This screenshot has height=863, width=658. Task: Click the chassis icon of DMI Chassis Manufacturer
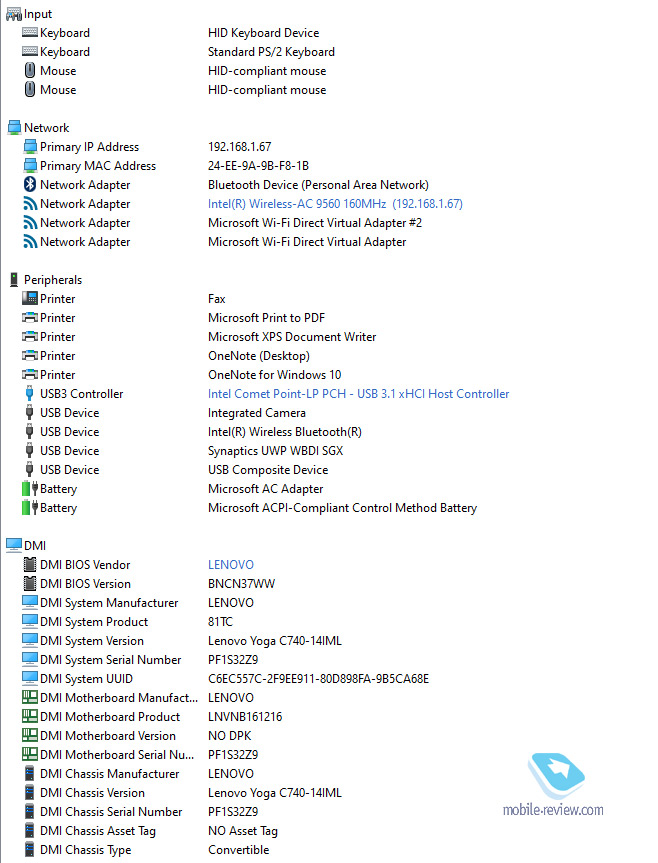point(30,774)
